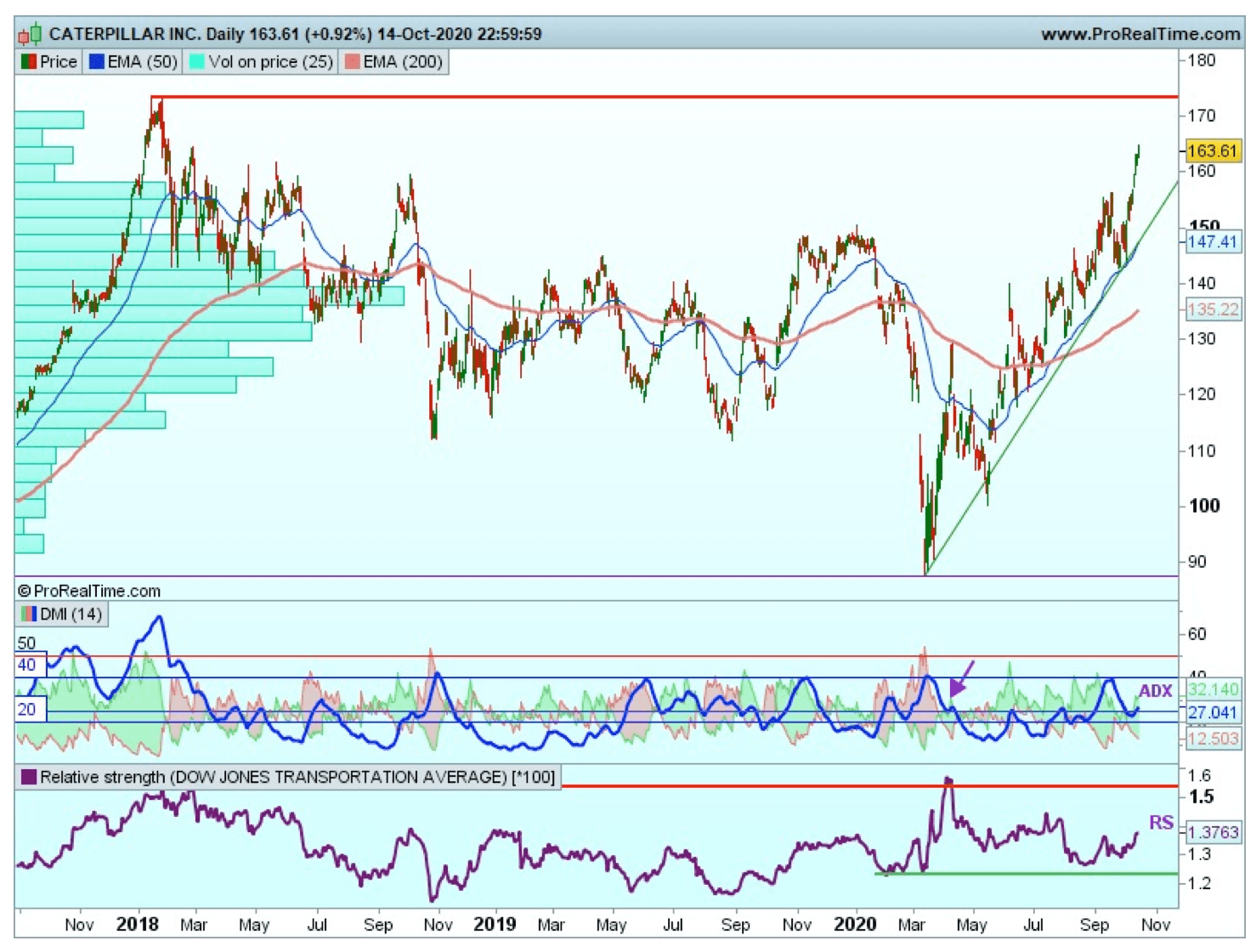
Task: Click the cyan Vol on price swatch
Action: 197,62
